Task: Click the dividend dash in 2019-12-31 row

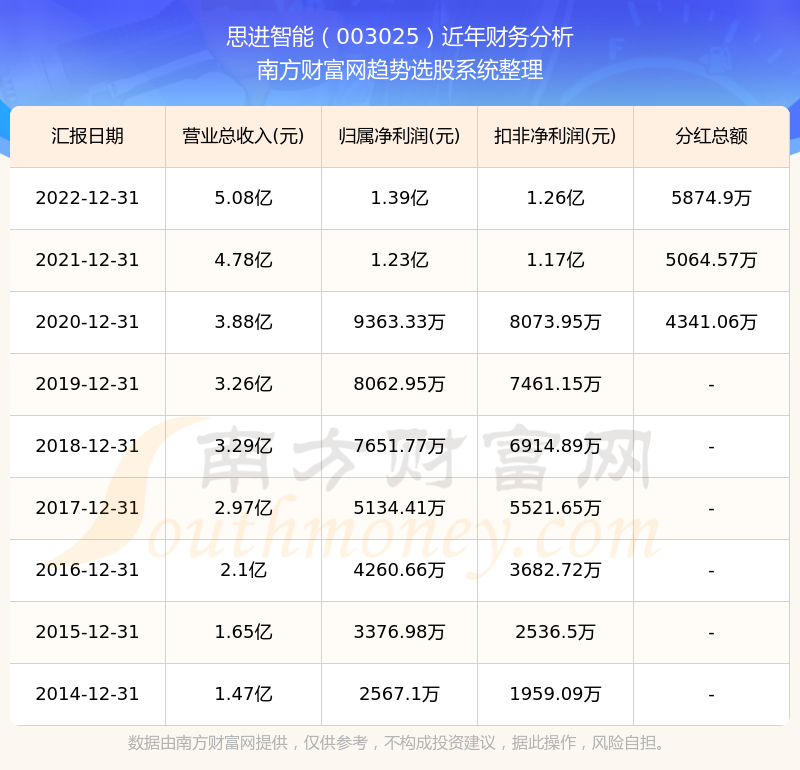Action: click(x=711, y=385)
